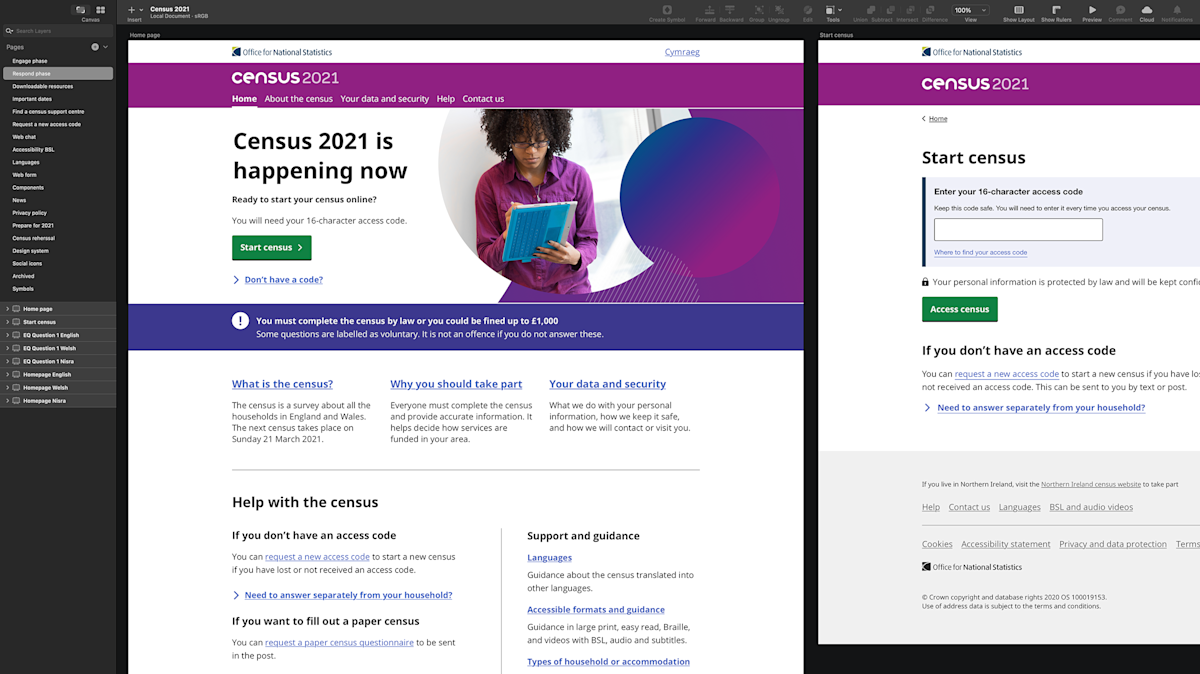Click the exclamation warning icon in banner
1200x674 pixels.
pyautogui.click(x=240, y=320)
